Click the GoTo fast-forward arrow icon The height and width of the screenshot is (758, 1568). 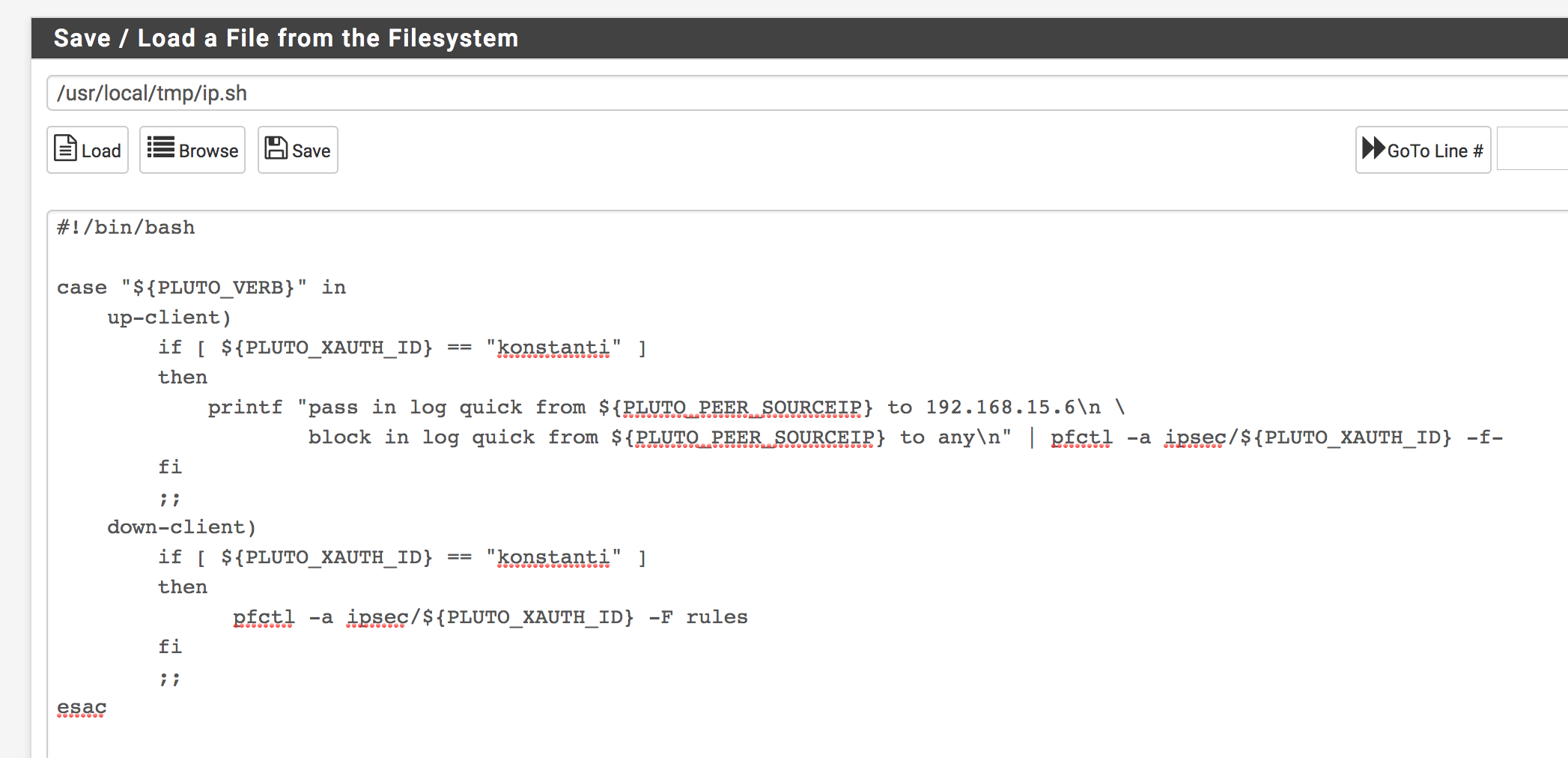1373,148
